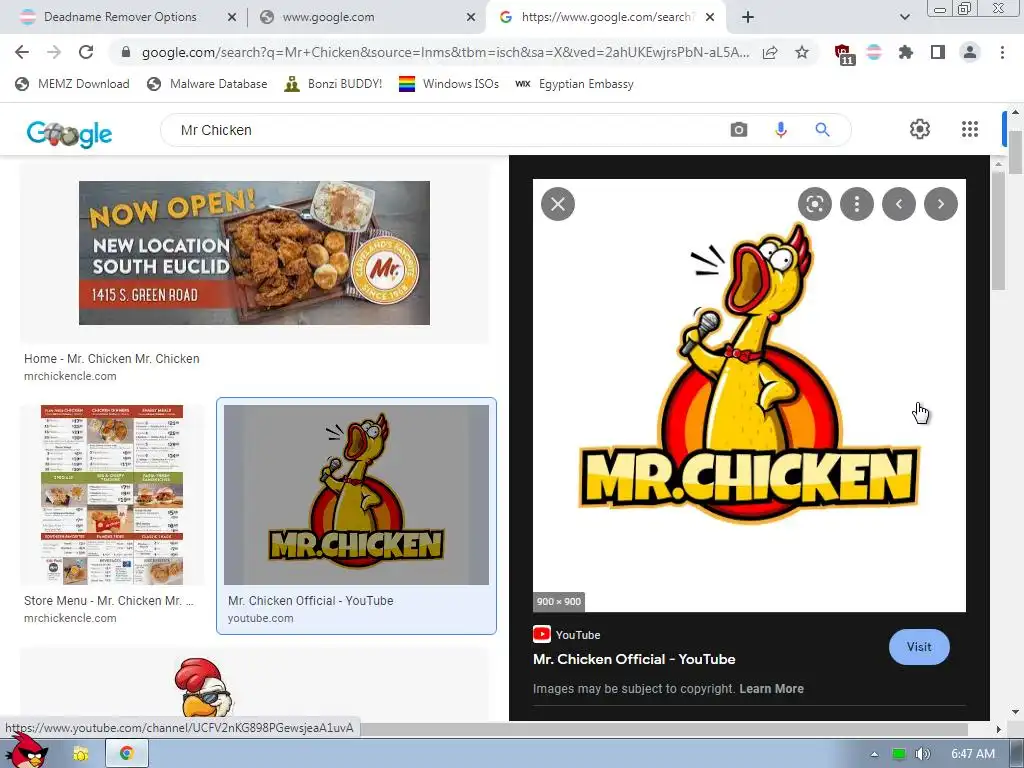Click the 6:47 AM clock
This screenshot has height=768, width=1024.
973,754
